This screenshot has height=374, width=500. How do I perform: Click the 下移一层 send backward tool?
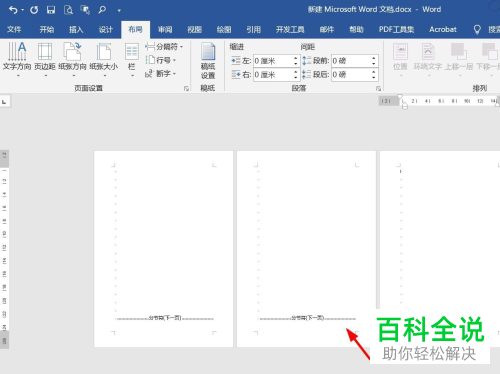point(488,59)
